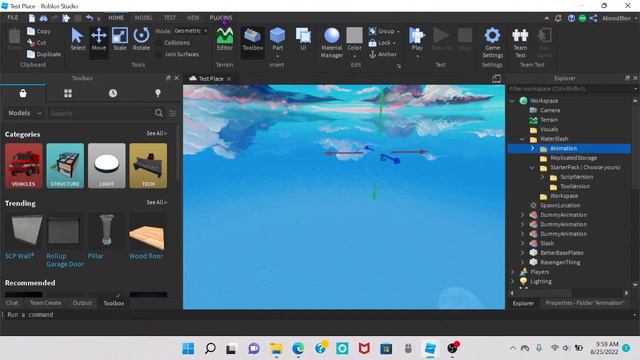Expand the Players service node

[x=513, y=272]
